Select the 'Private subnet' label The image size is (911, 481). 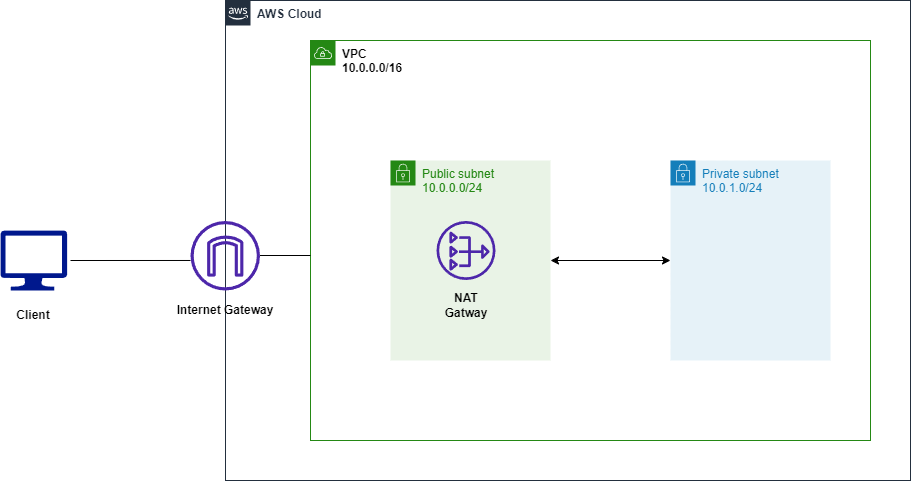[x=740, y=174]
